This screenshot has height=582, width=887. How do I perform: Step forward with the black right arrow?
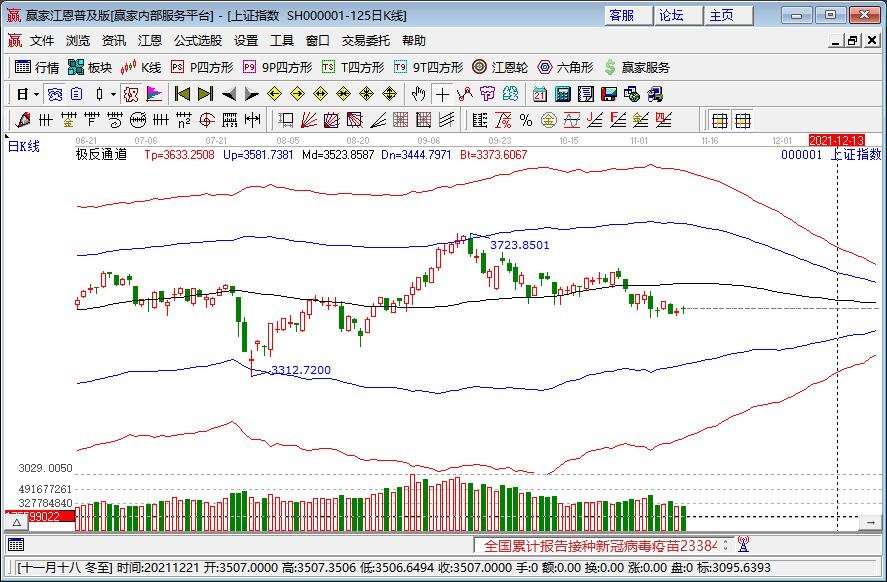(x=252, y=94)
